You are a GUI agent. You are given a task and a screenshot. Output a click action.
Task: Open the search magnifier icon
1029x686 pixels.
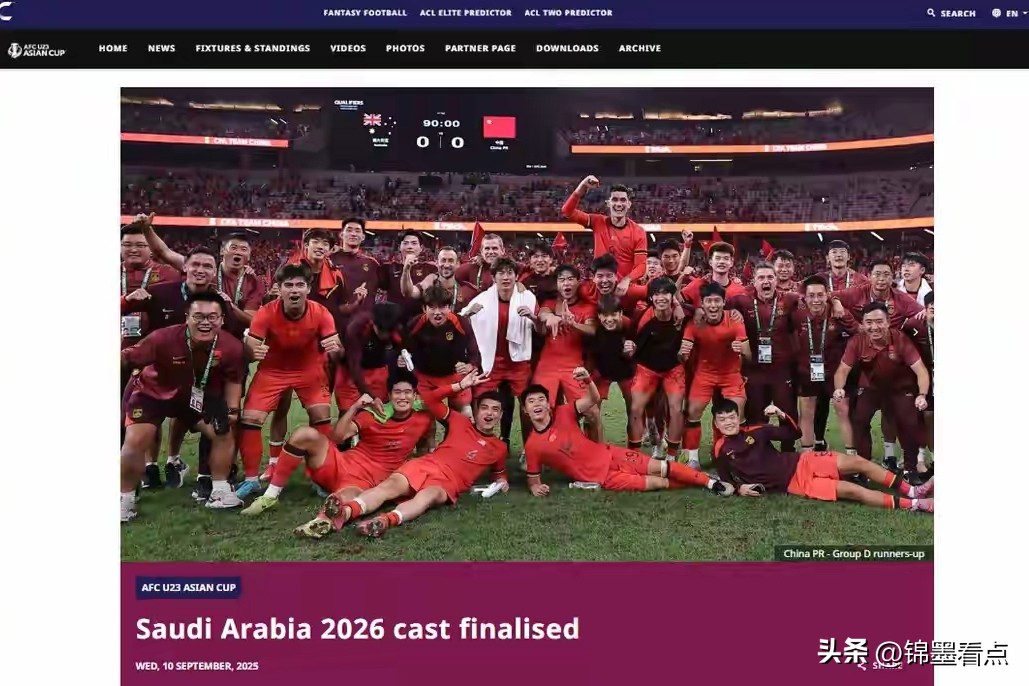[931, 12]
